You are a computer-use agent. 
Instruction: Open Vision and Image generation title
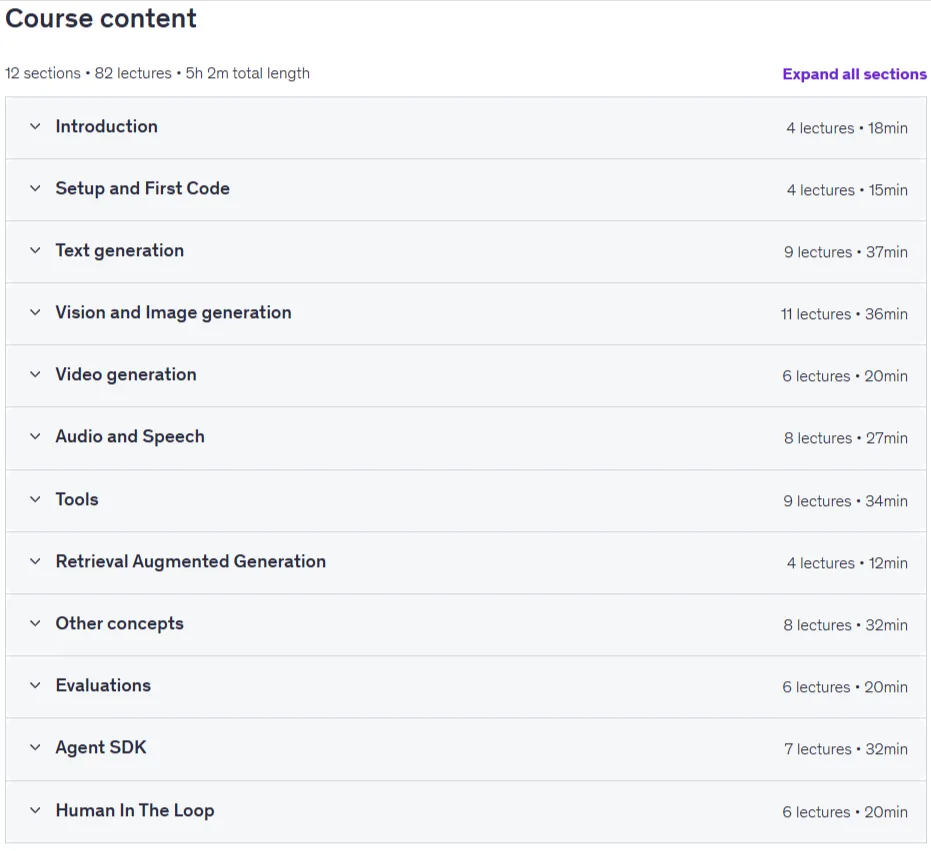click(173, 312)
